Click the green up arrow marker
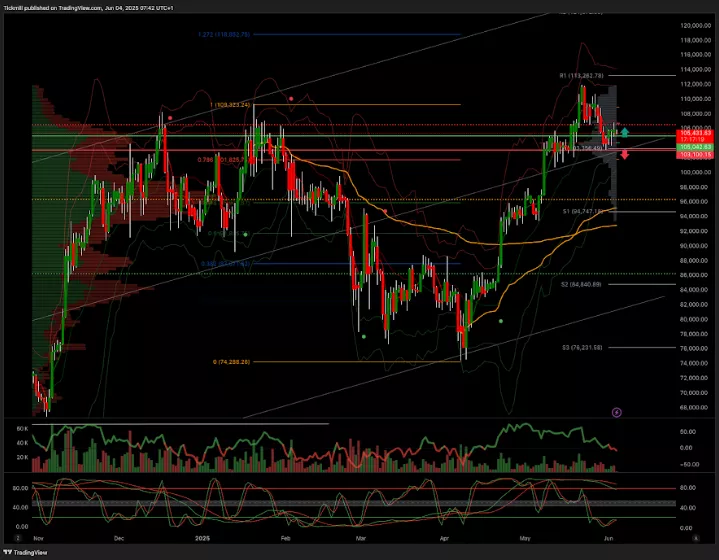Viewport: 719px width, 560px height. (x=625, y=132)
